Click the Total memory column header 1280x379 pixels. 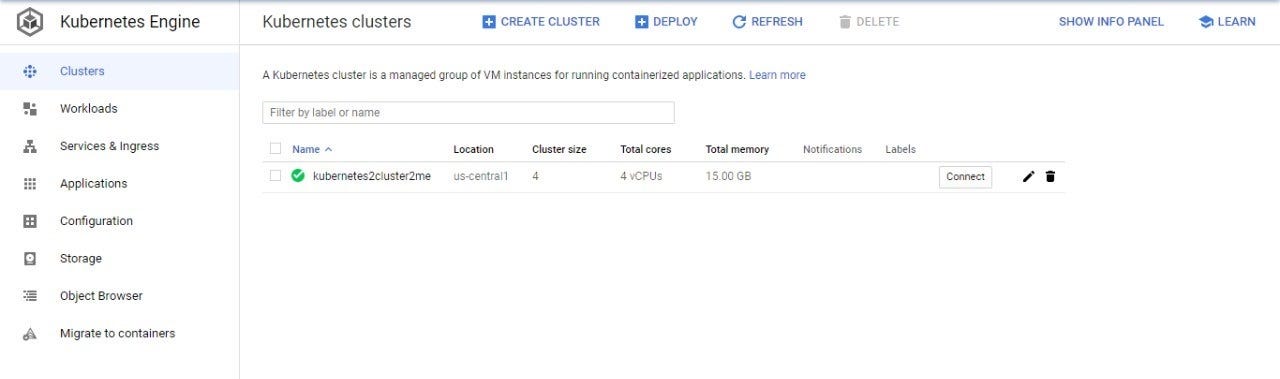click(737, 149)
